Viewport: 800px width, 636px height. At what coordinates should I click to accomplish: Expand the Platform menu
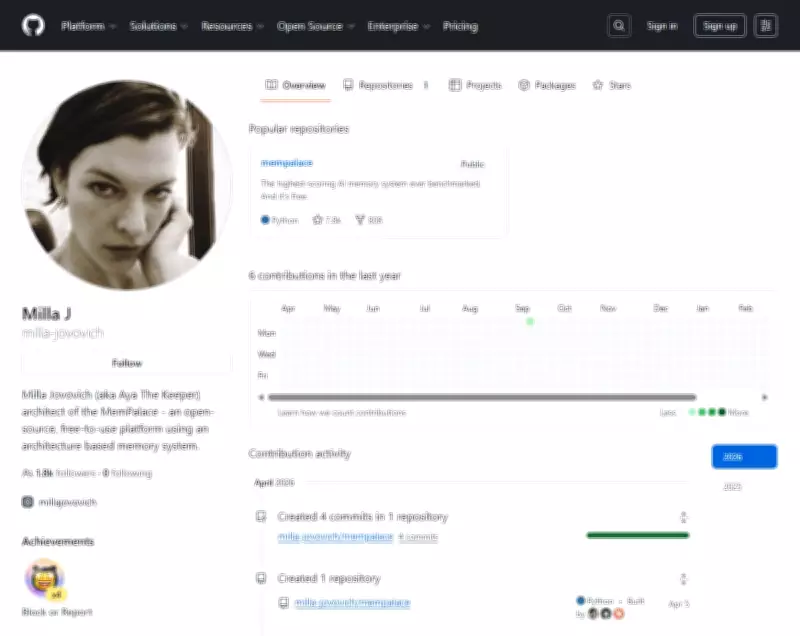coord(88,26)
